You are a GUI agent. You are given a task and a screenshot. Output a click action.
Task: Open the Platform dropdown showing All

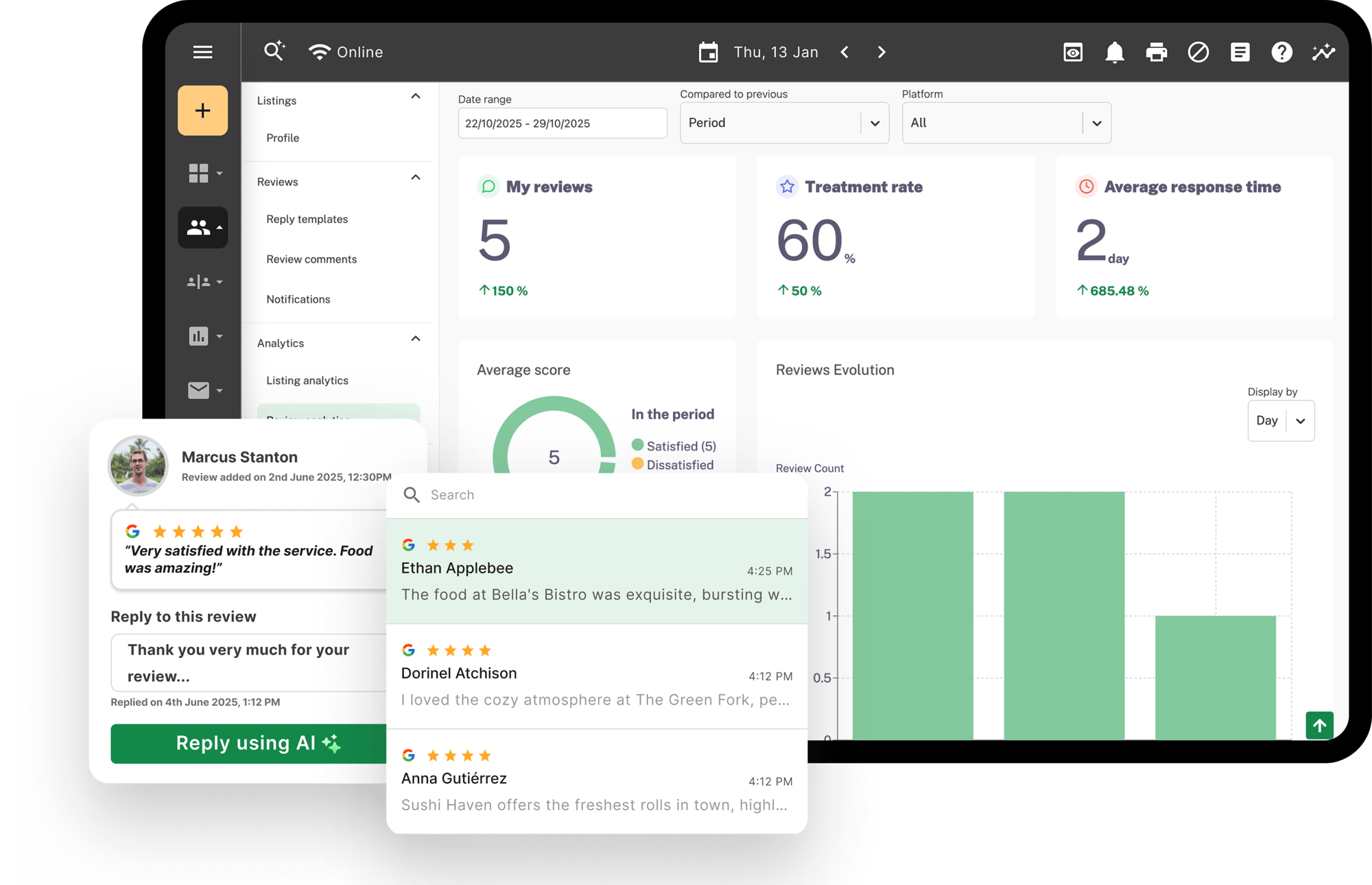click(1006, 123)
